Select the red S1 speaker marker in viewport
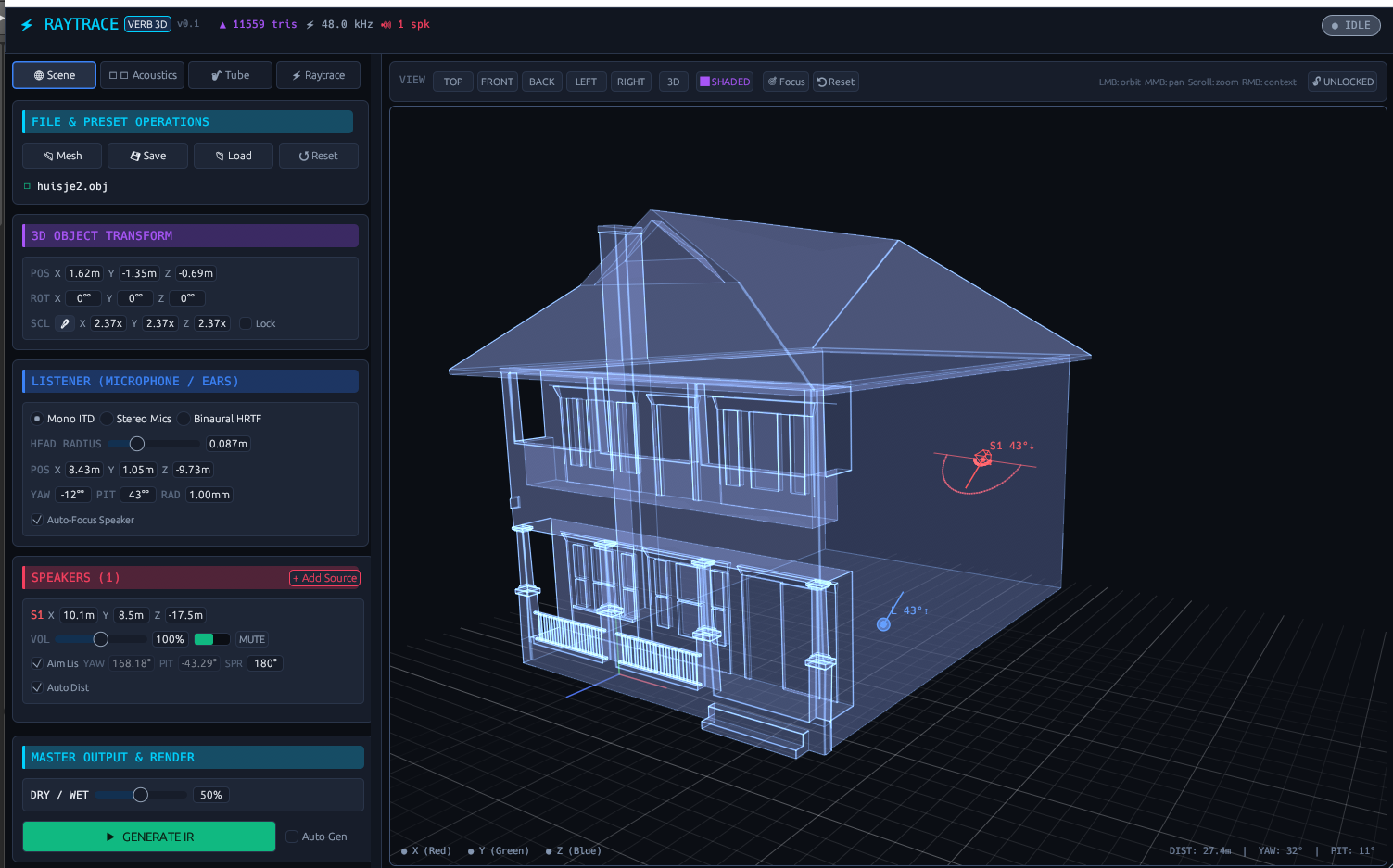 981,459
